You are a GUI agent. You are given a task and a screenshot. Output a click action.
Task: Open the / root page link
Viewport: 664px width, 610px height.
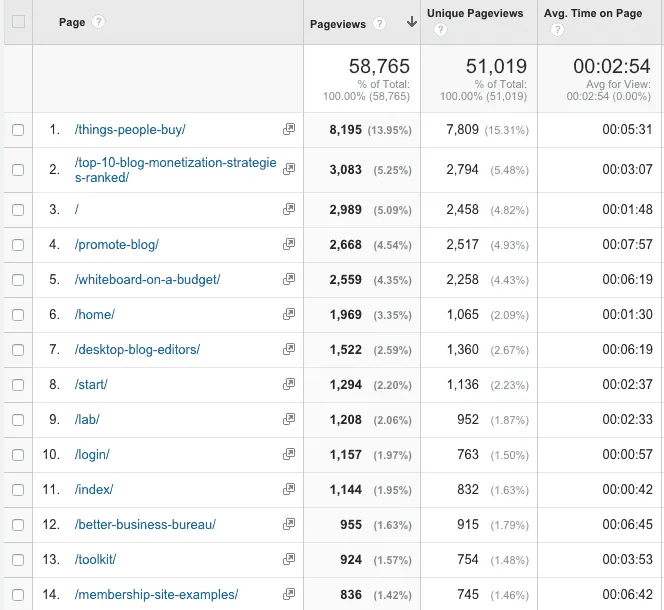point(77,209)
